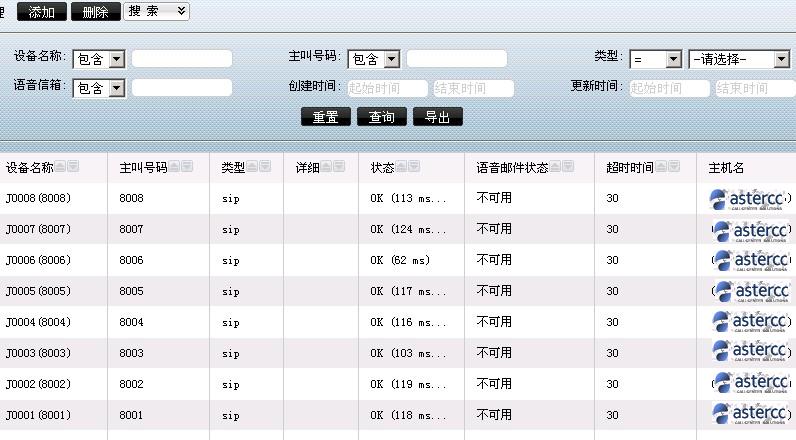
Task: Sort 语音邮件状态 column descending
Action: point(568,166)
